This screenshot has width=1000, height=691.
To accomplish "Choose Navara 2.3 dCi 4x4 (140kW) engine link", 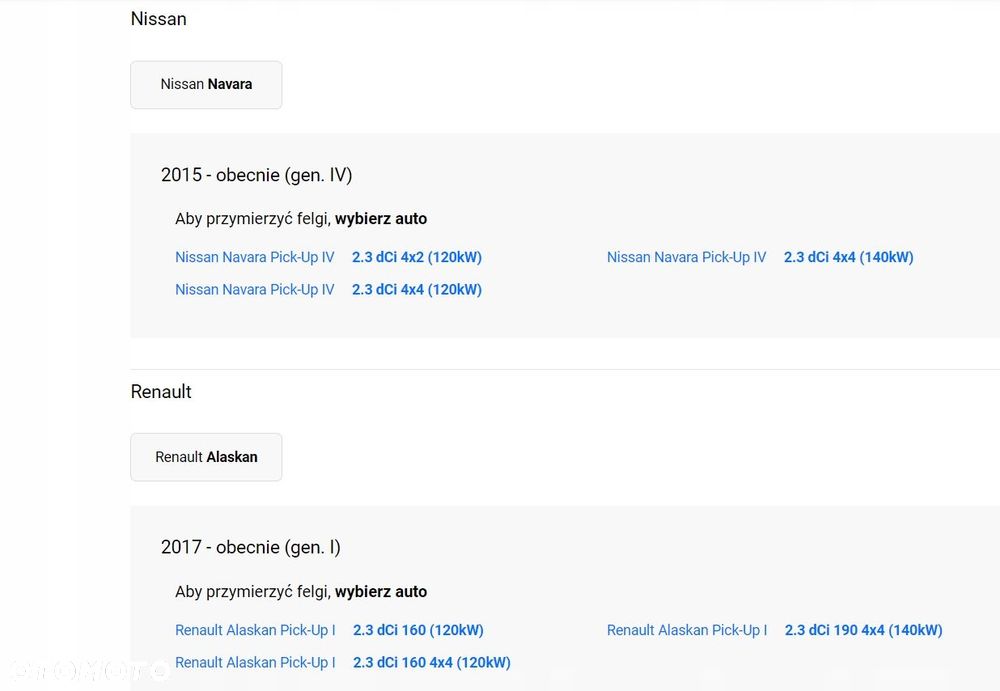I will click(x=848, y=257).
